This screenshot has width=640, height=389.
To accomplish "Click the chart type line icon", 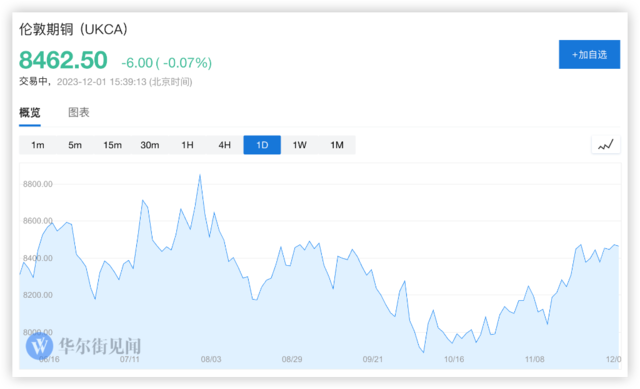I will coord(606,145).
